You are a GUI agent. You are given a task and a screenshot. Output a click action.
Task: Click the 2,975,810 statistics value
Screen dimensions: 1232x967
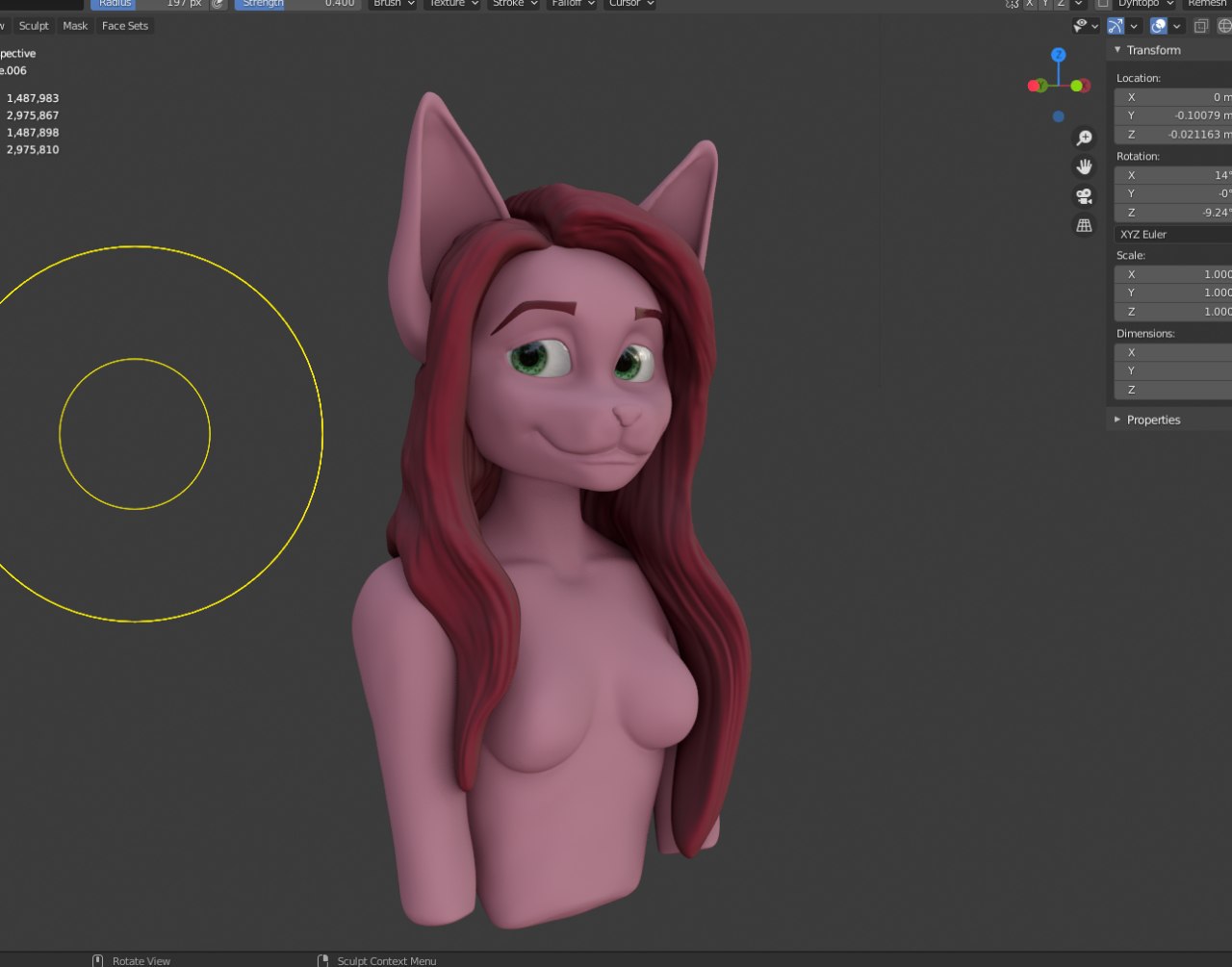[x=33, y=150]
